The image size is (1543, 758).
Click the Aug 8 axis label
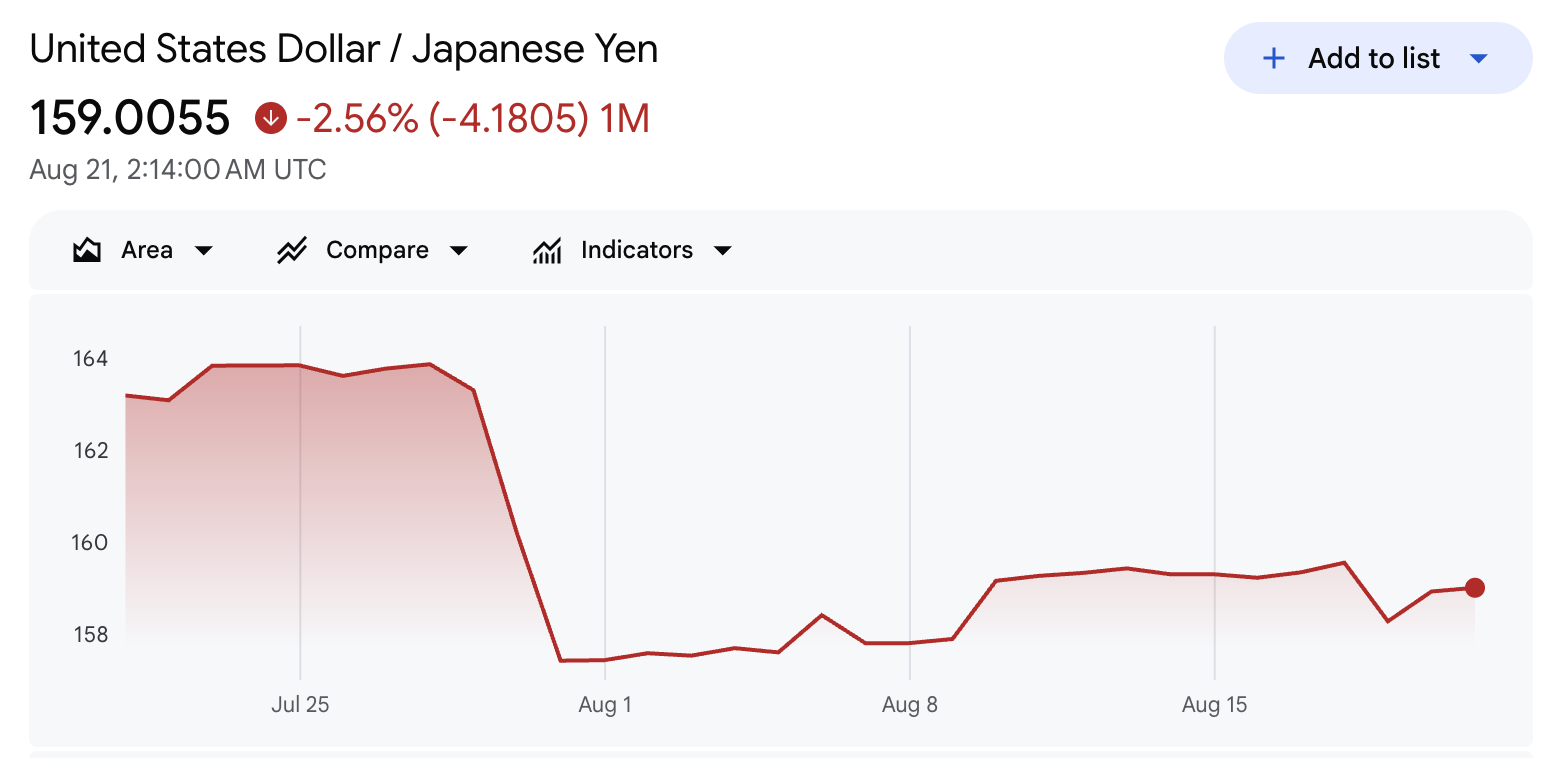[910, 705]
